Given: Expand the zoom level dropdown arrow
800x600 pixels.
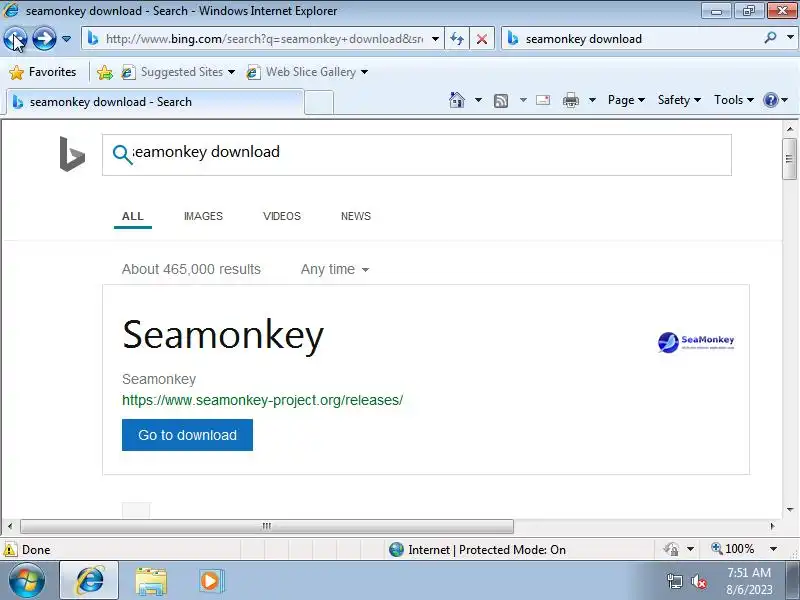Looking at the screenshot, I should point(773,549).
